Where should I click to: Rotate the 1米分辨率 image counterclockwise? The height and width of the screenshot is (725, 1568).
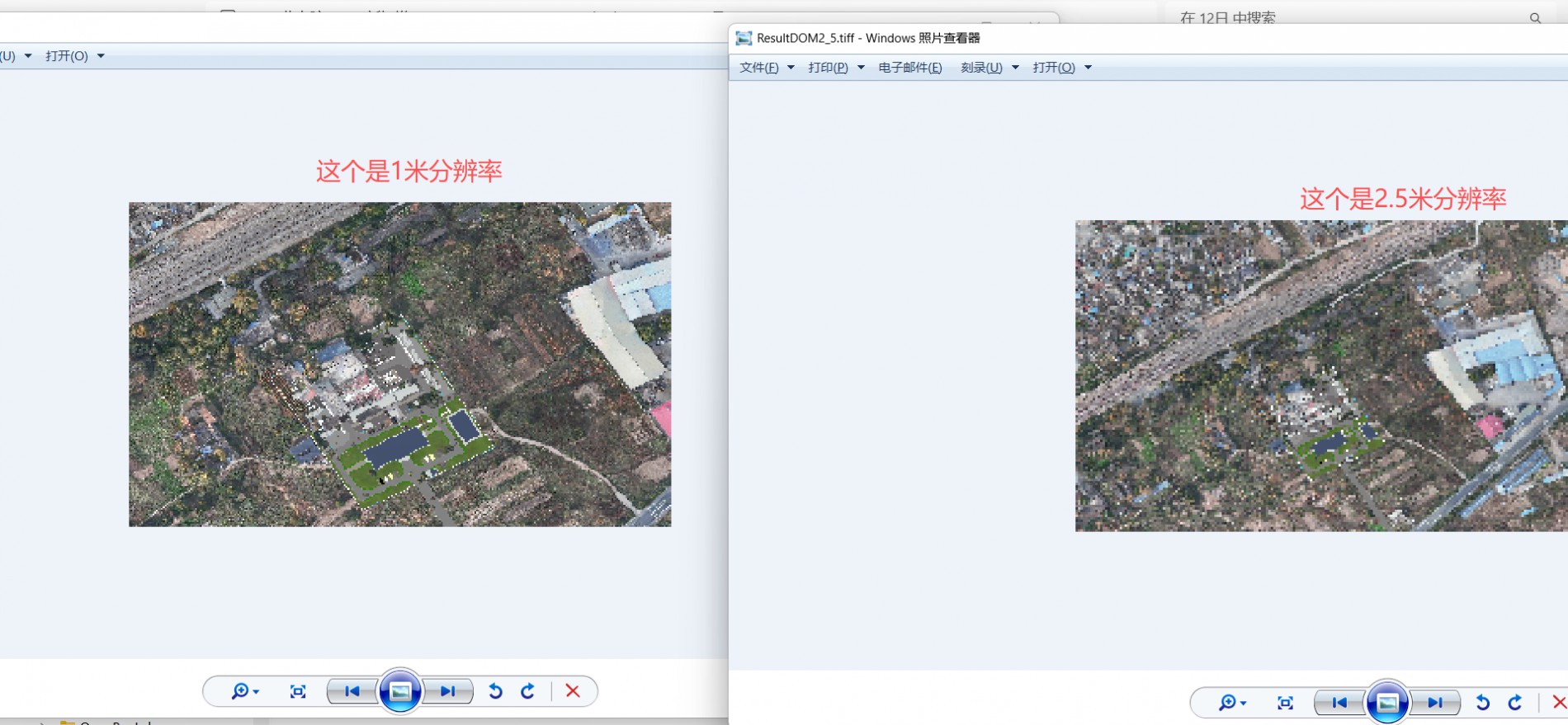point(495,691)
